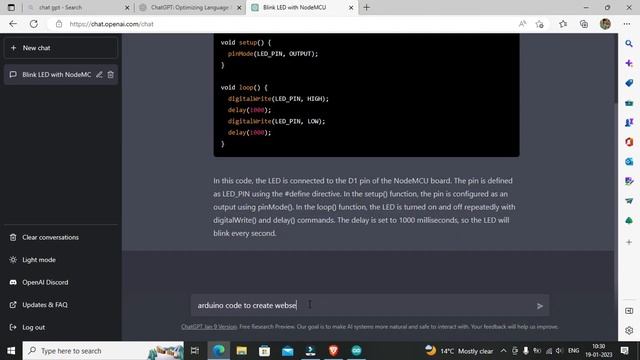Open sidebar Games icon
The height and width of the screenshot is (360, 640).
click(x=629, y=122)
